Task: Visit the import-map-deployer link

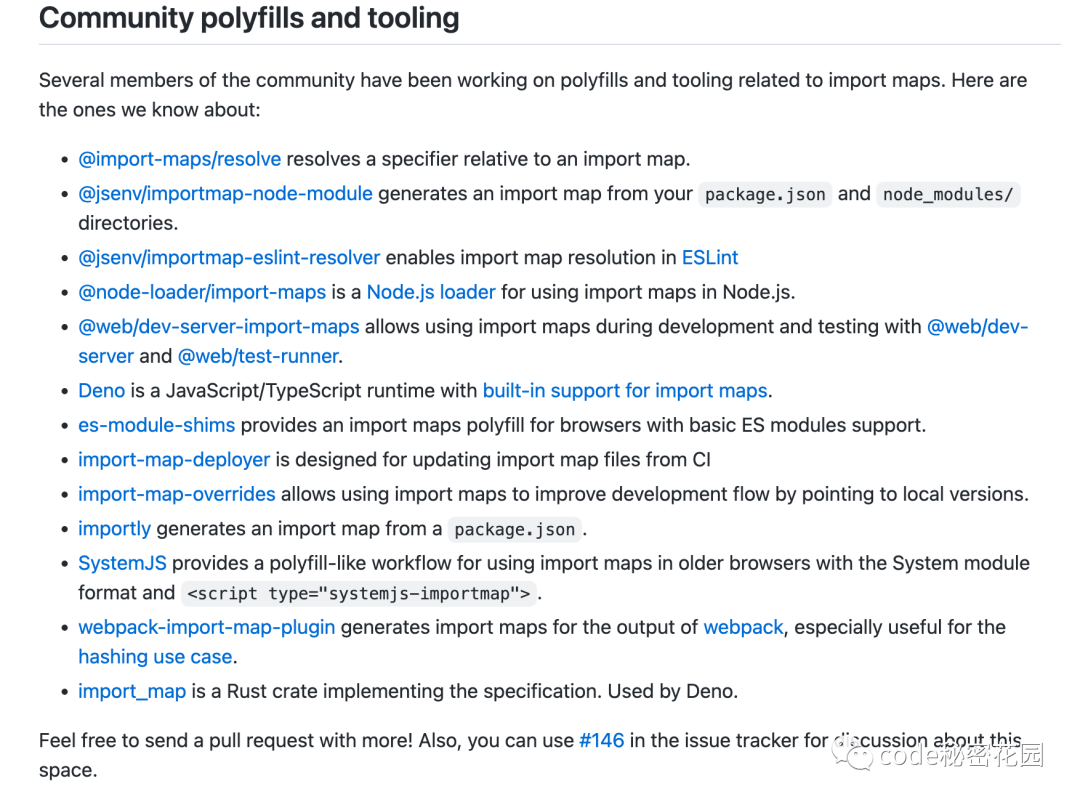Action: pyautogui.click(x=174, y=459)
